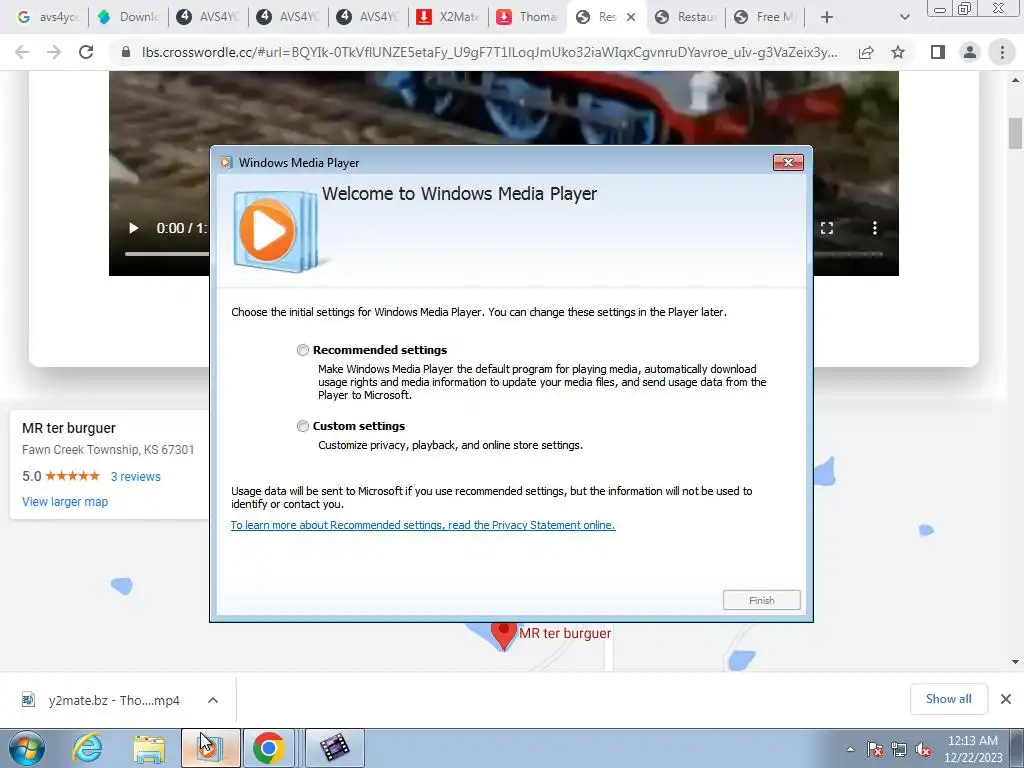Viewport: 1024px width, 768px height.
Task: Click the Chrome taskbar icon
Action: [268, 748]
